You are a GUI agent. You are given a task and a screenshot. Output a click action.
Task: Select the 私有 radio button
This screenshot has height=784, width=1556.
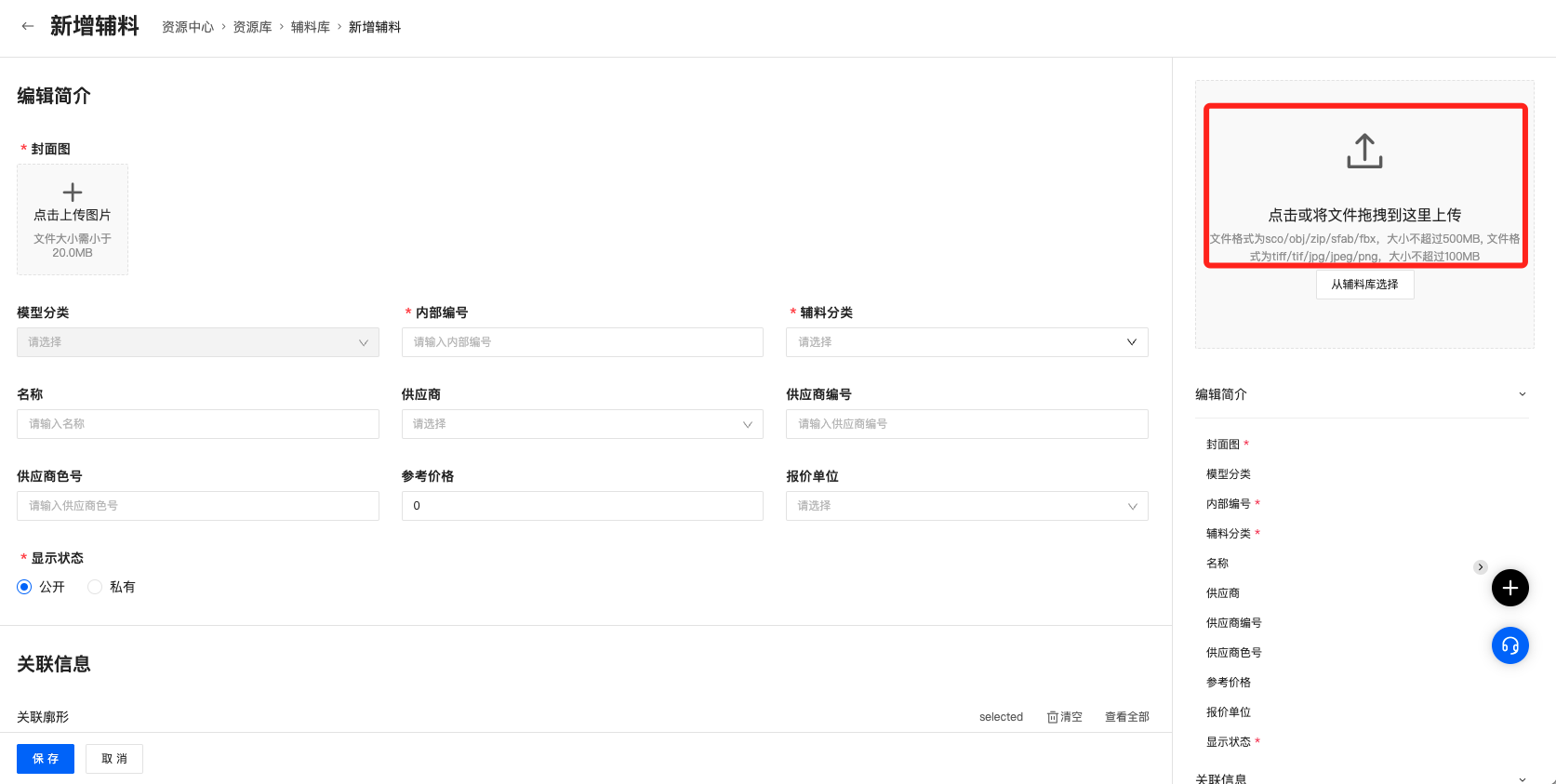point(95,587)
